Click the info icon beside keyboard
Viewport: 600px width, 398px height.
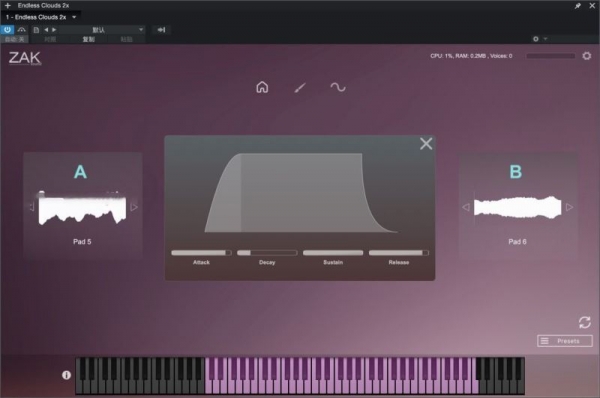pyautogui.click(x=66, y=375)
